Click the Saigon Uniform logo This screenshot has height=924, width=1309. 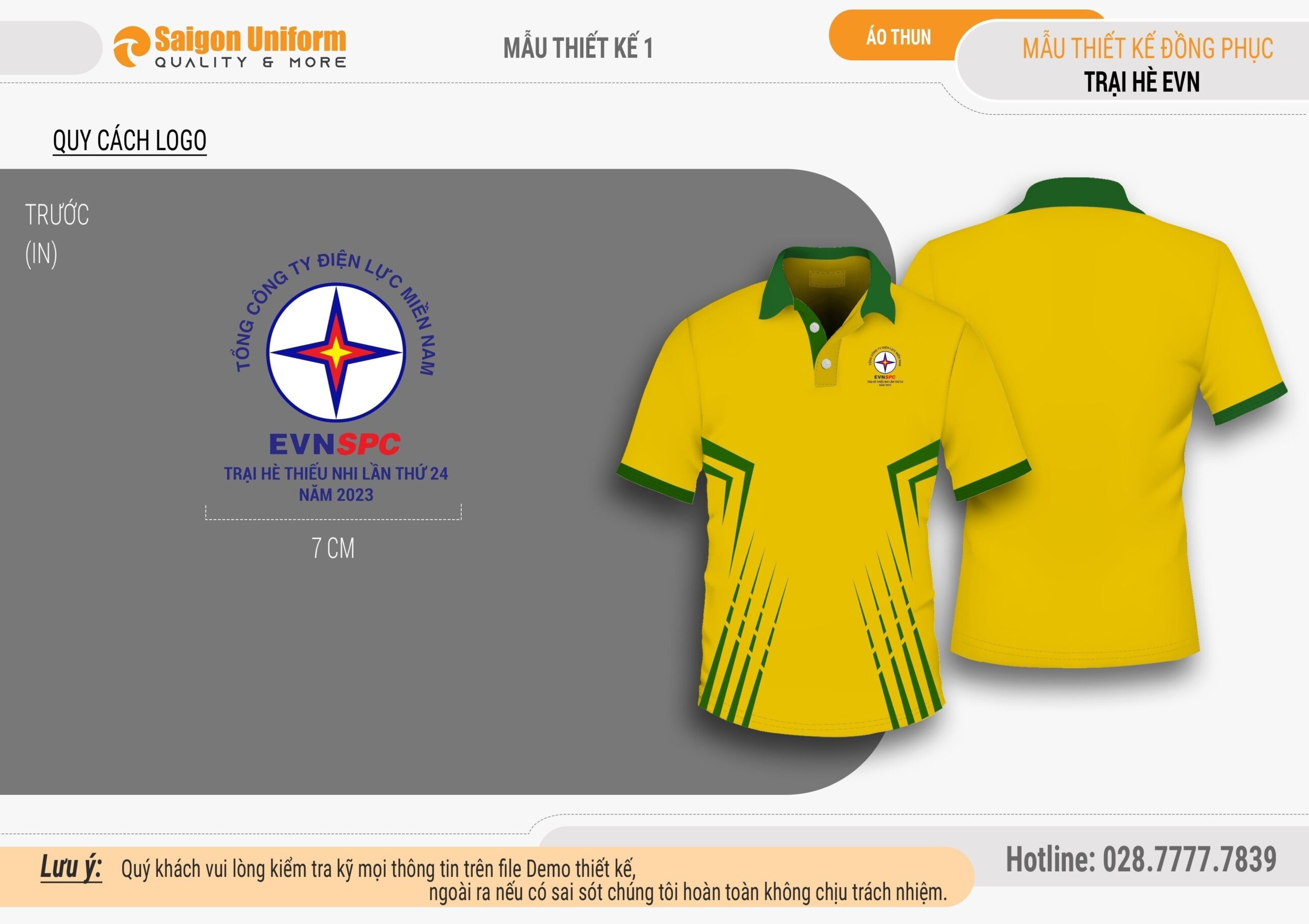(x=230, y=47)
